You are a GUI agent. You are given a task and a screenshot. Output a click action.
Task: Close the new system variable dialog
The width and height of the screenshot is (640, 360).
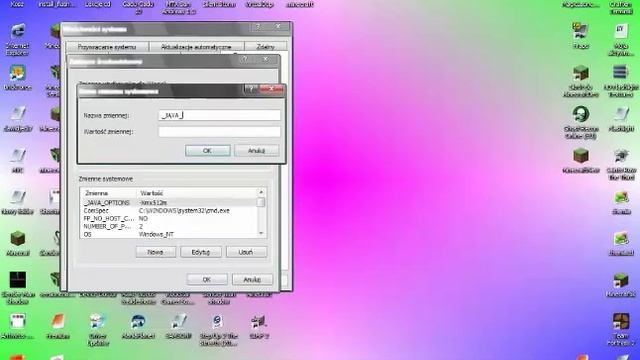(271, 89)
